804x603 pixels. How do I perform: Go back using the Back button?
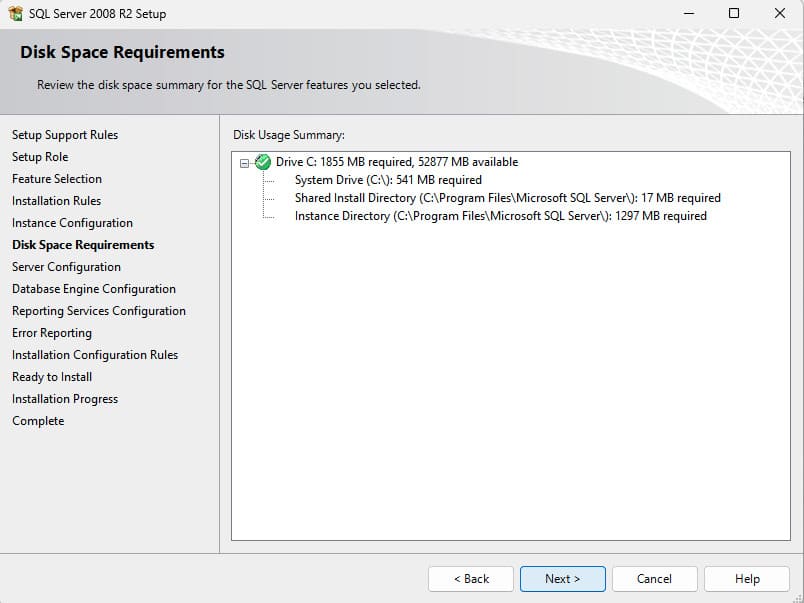coord(471,579)
